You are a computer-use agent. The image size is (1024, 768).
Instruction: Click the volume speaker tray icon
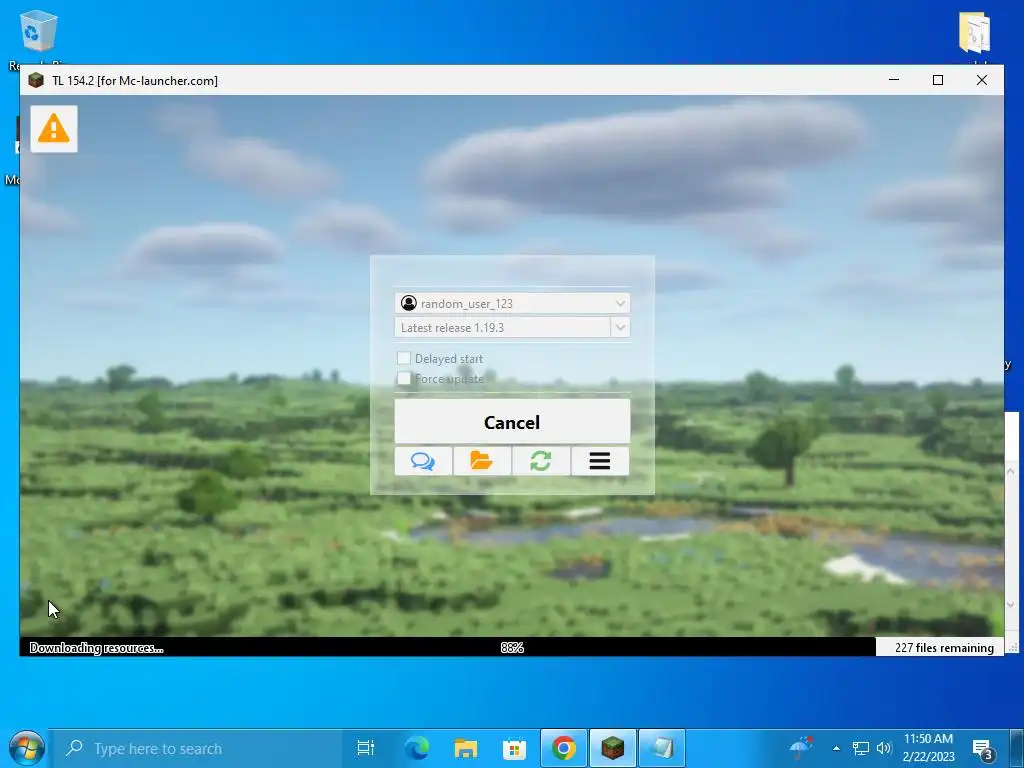pos(884,748)
